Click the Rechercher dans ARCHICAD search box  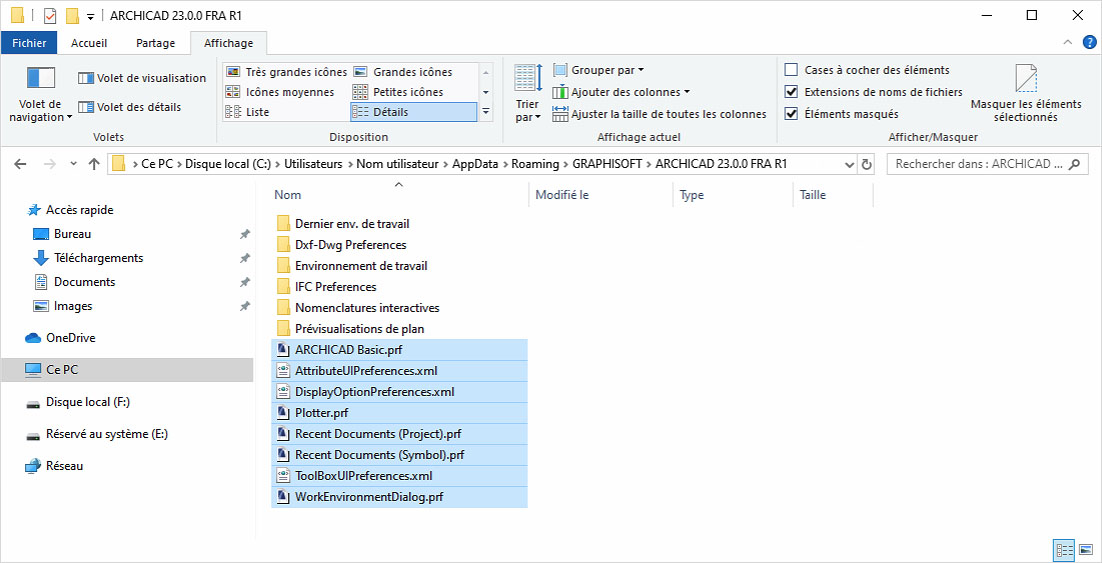pyautogui.click(x=987, y=164)
